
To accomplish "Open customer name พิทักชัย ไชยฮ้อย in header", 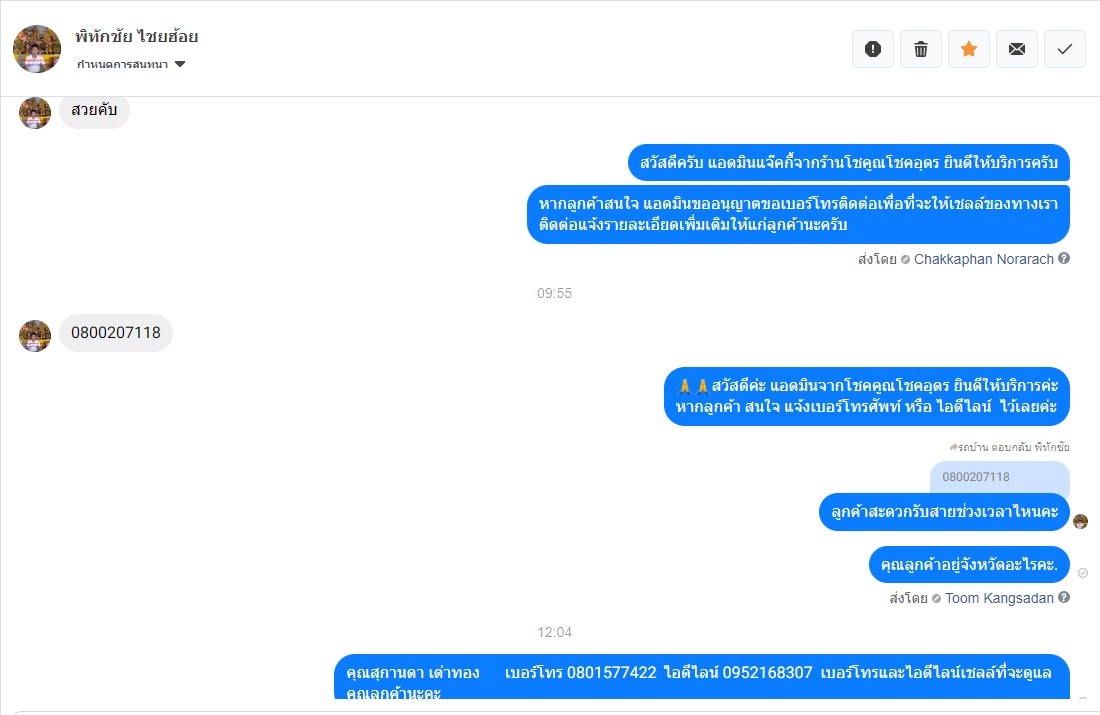I will pos(137,36).
